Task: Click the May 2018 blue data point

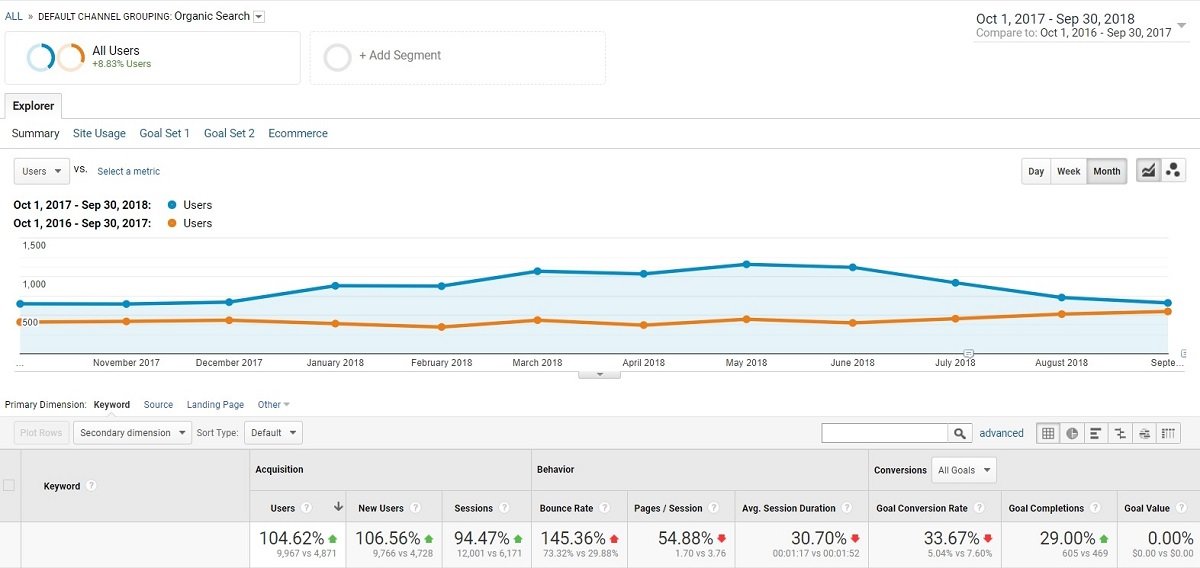Action: 746,264
